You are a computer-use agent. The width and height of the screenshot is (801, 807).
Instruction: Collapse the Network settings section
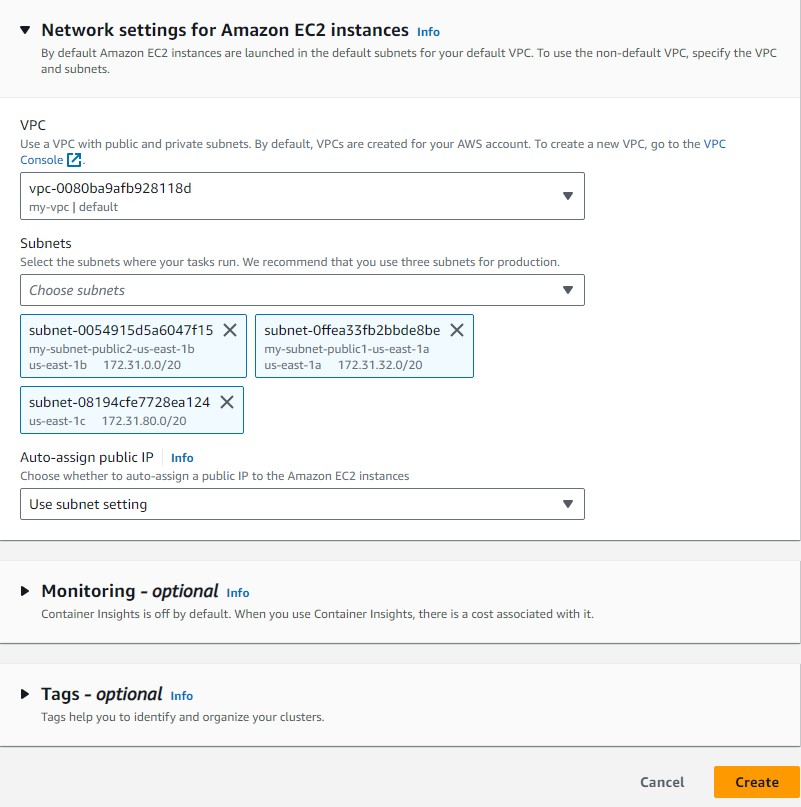(x=27, y=31)
